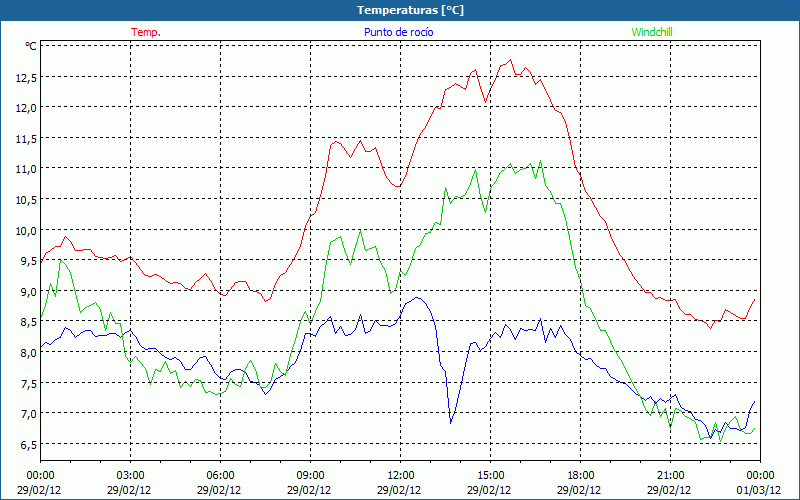The width and height of the screenshot is (800, 500).
Task: Click the 10,5 y-axis value
Action: coord(26,199)
